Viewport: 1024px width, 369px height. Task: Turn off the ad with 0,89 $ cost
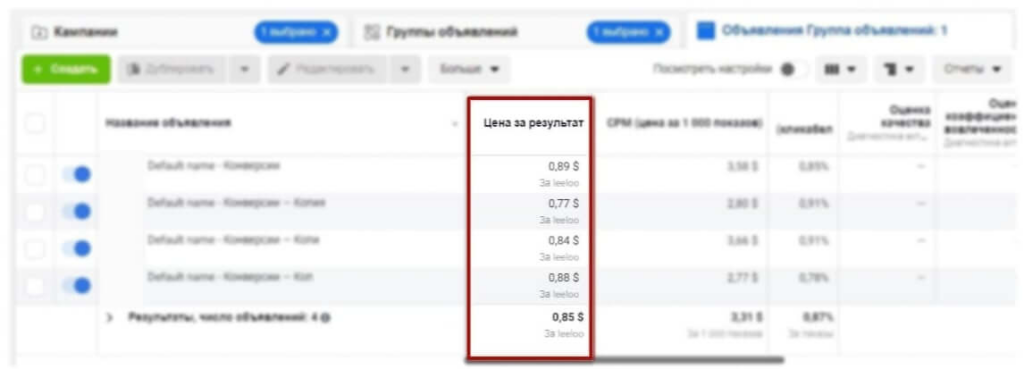pos(77,174)
